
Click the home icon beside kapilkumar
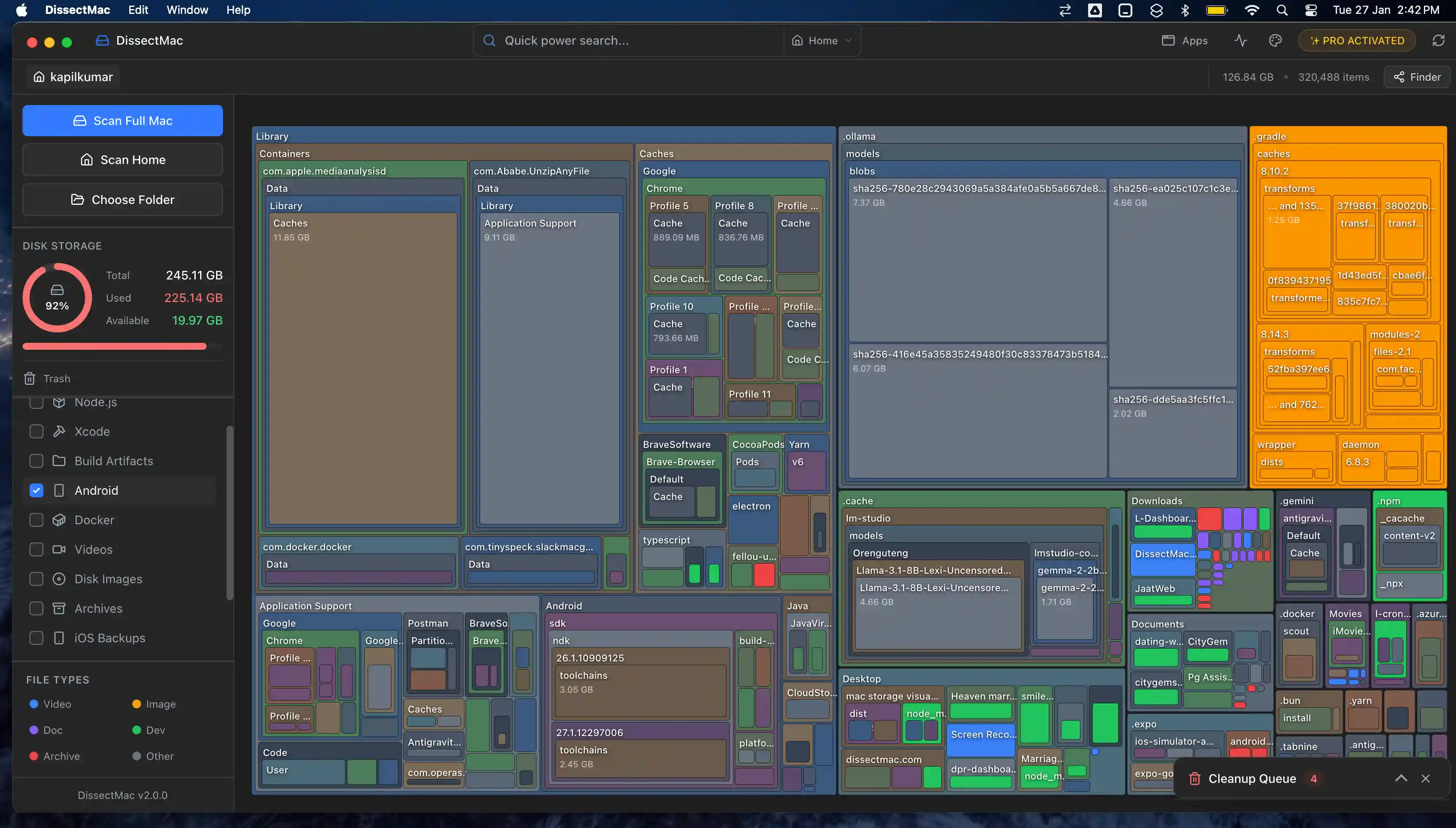pos(39,77)
